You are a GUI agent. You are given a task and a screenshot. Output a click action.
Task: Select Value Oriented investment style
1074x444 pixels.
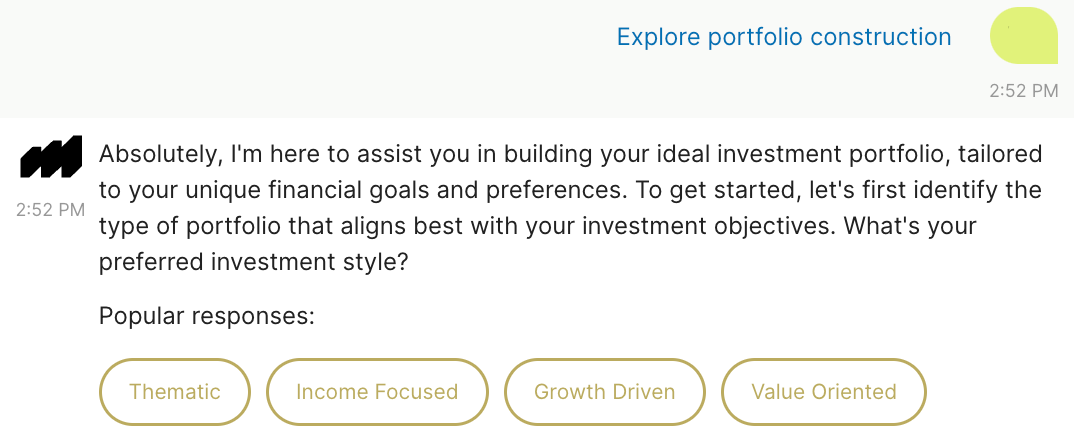pos(824,391)
